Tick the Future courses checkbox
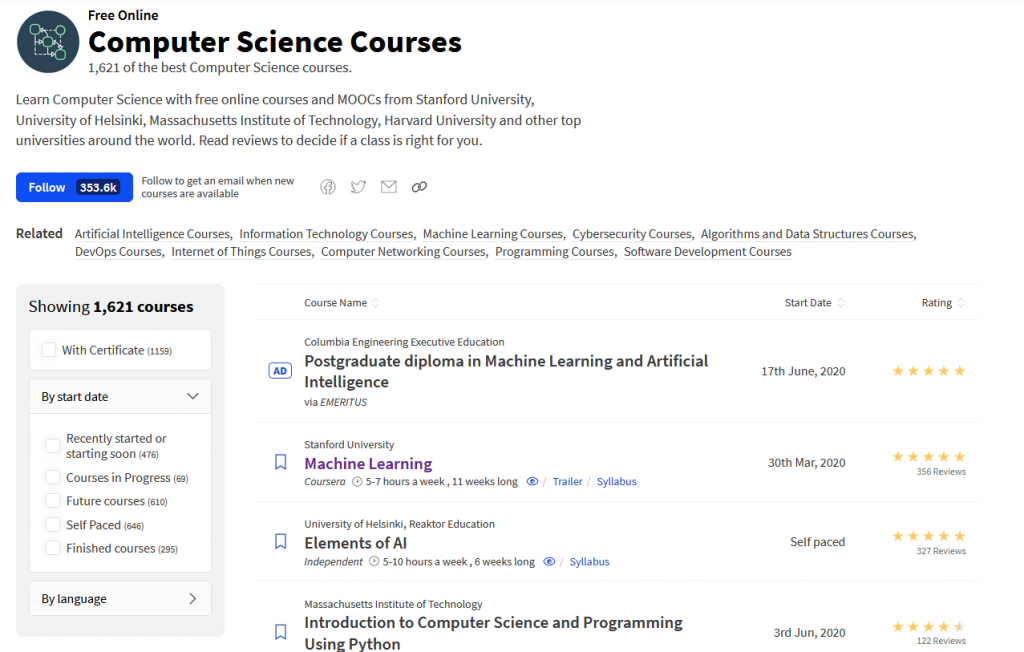Viewport: 1024px width, 652px height. pyautogui.click(x=53, y=501)
